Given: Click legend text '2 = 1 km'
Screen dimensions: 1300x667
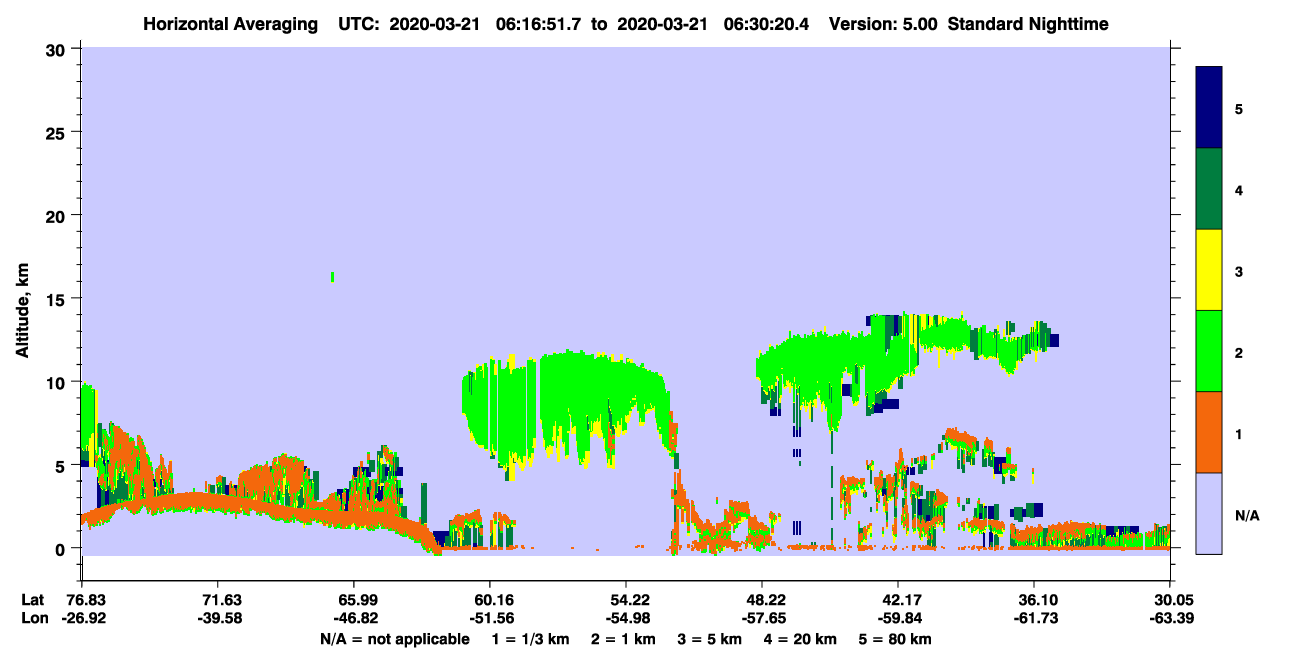Looking at the screenshot, I should pos(624,638).
